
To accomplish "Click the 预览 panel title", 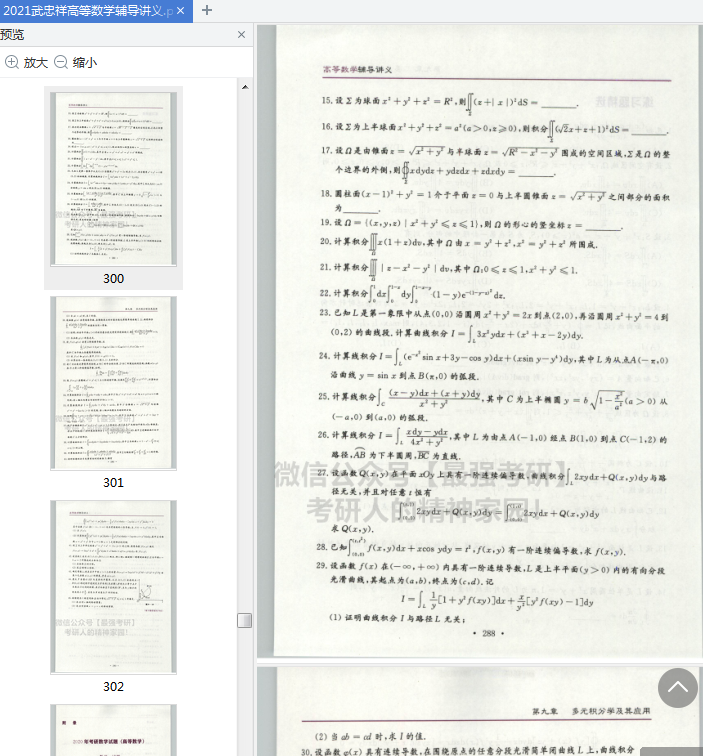I will click(12, 35).
